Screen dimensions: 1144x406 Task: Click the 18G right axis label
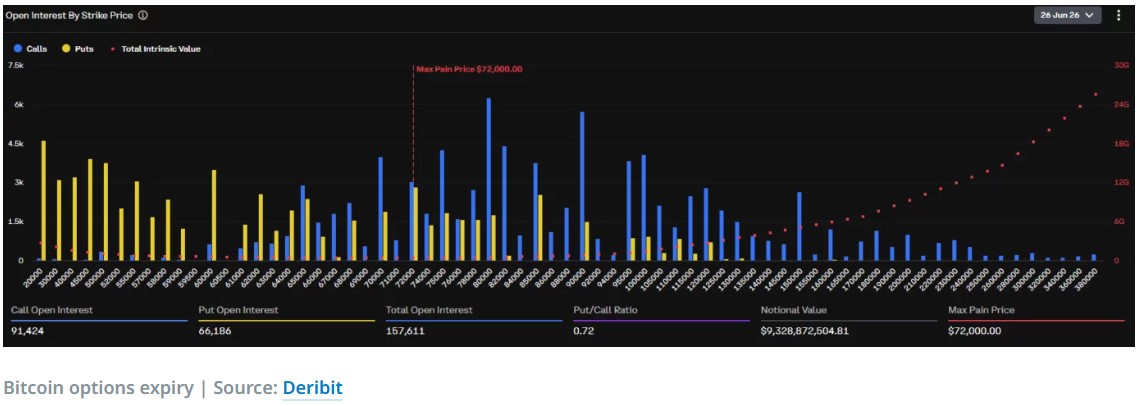(x=1121, y=144)
